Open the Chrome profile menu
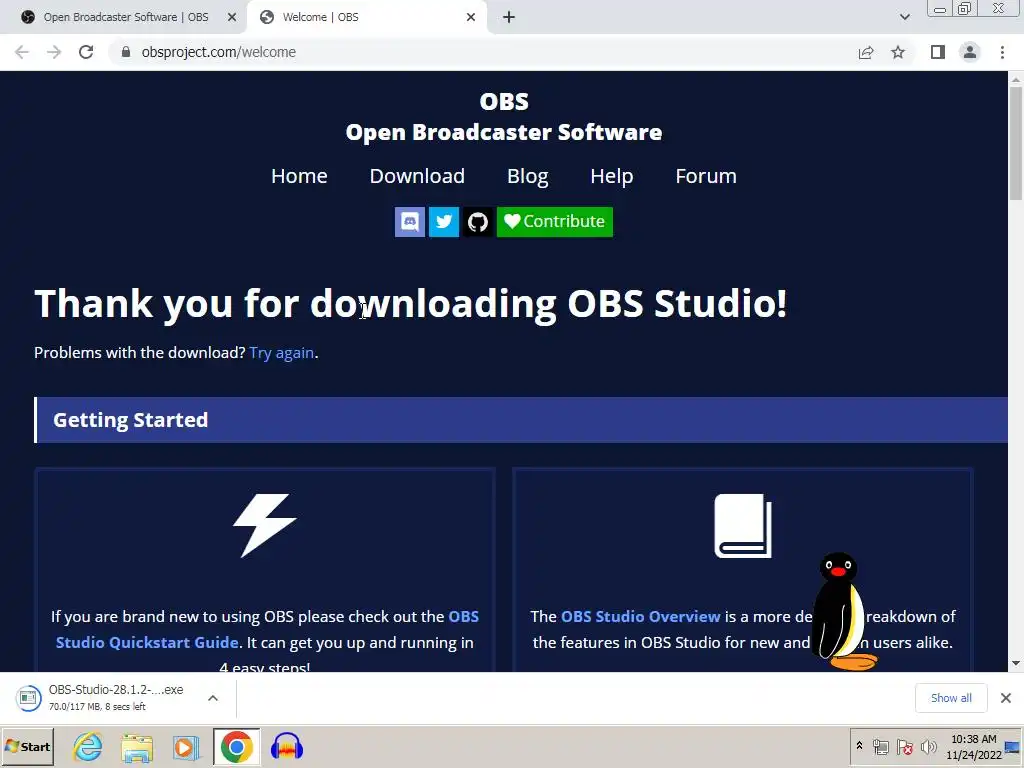The width and height of the screenshot is (1024, 768). (970, 52)
